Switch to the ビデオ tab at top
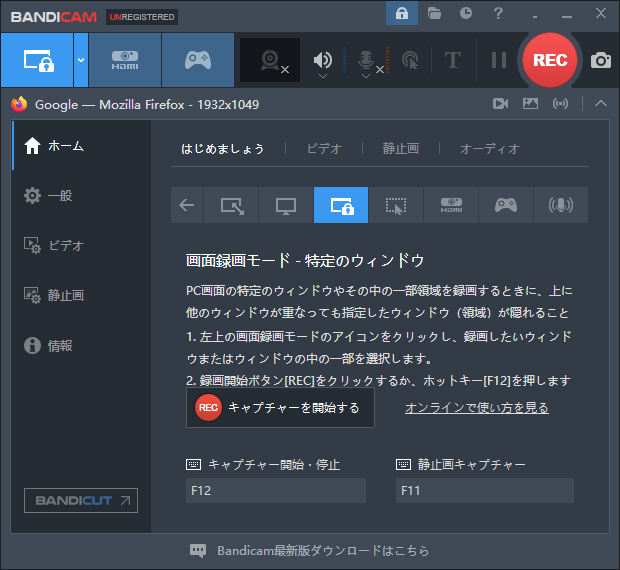Viewport: 620px width, 570px height. [x=324, y=149]
